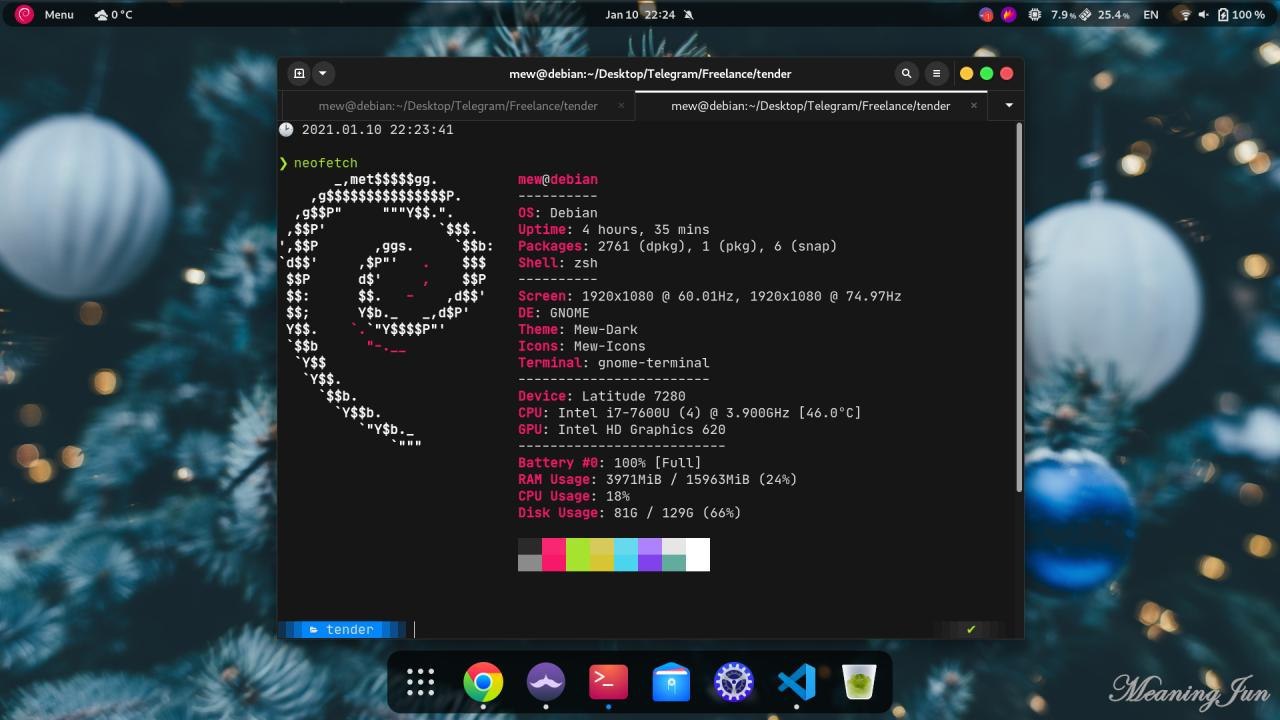Open the battery 100 % indicator
This screenshot has width=1280, height=720.
point(1241,15)
